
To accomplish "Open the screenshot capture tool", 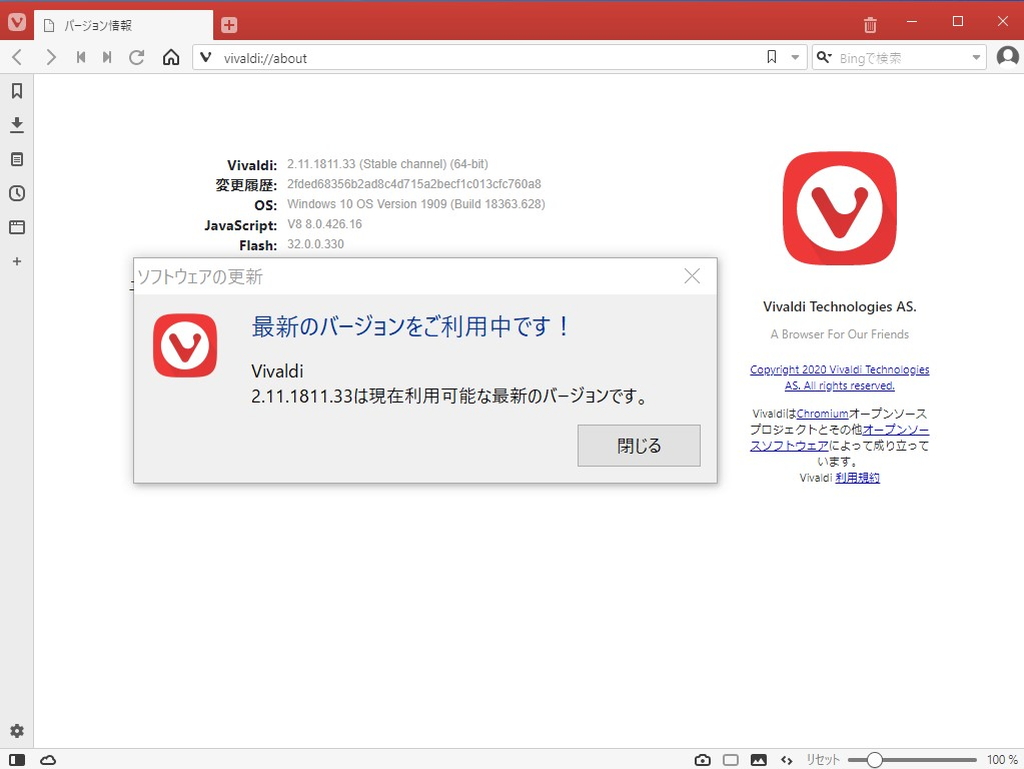I will (x=702, y=760).
